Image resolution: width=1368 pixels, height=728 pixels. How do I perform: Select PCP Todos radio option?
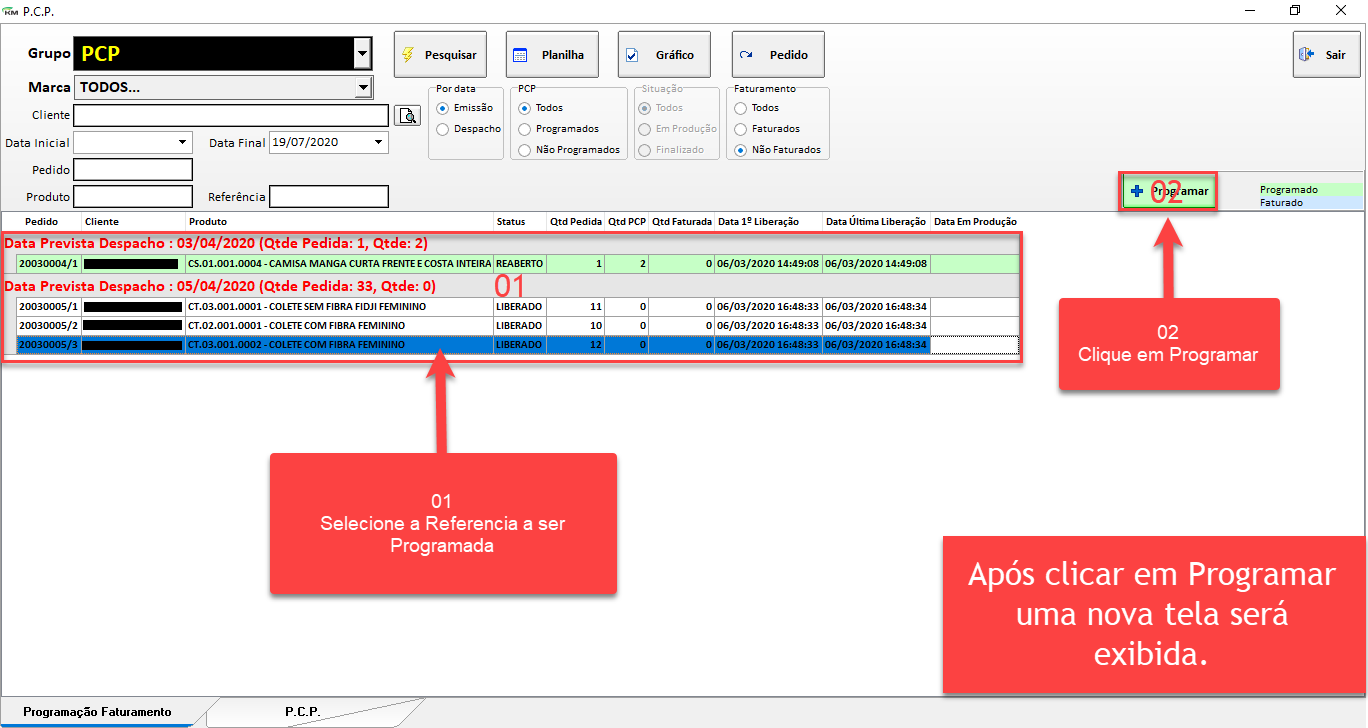coord(541,108)
